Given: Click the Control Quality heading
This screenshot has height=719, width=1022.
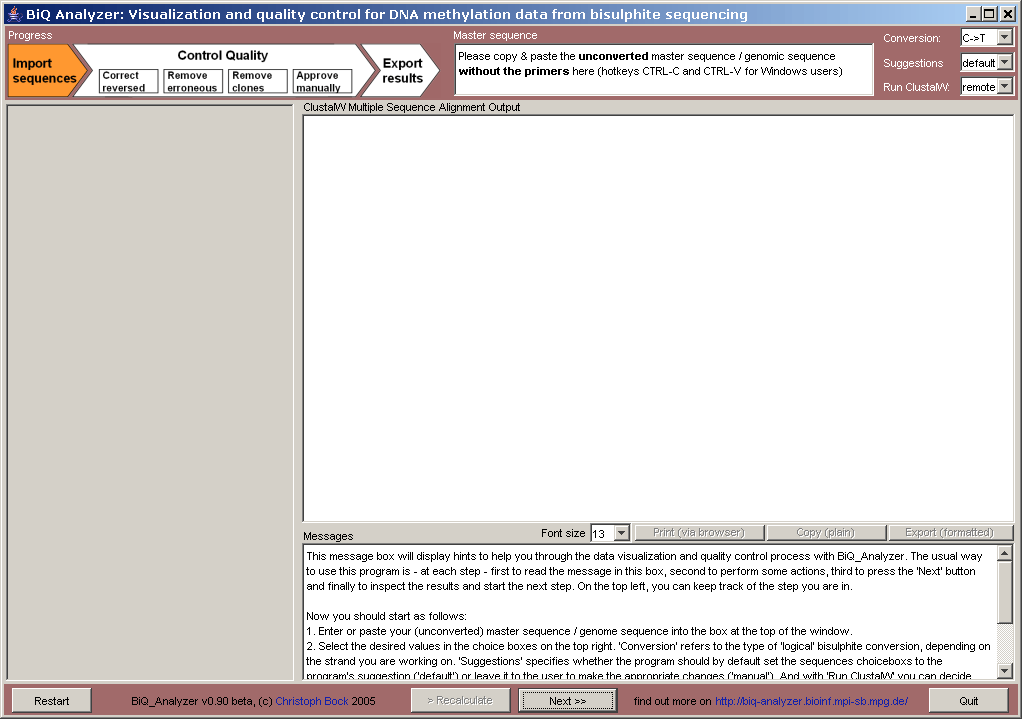Looking at the screenshot, I should [222, 55].
